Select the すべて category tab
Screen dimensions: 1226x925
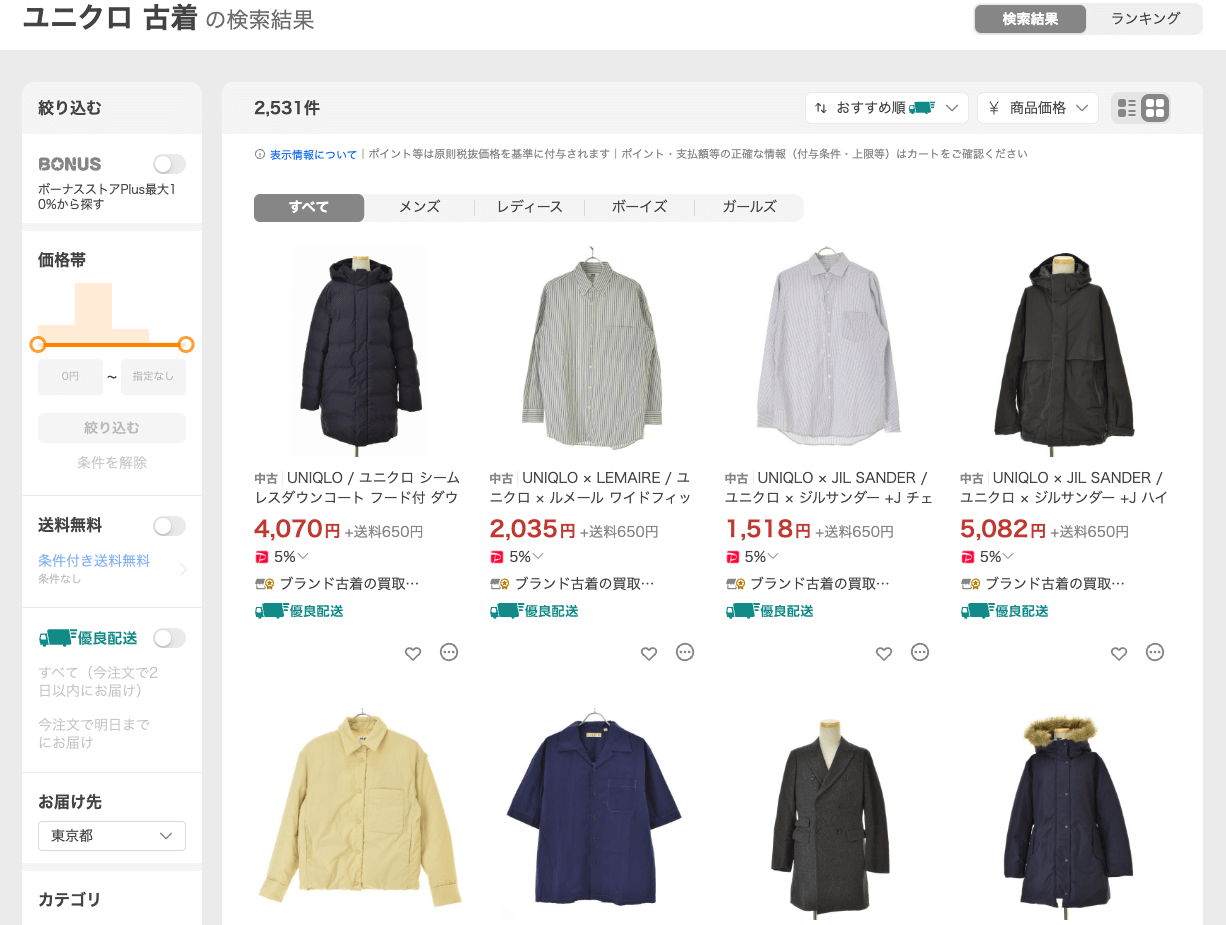tap(309, 207)
